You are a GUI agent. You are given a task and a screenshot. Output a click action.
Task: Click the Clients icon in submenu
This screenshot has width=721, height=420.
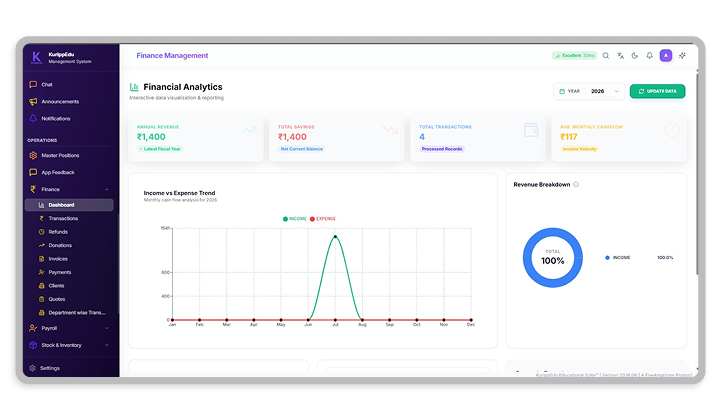click(41, 286)
